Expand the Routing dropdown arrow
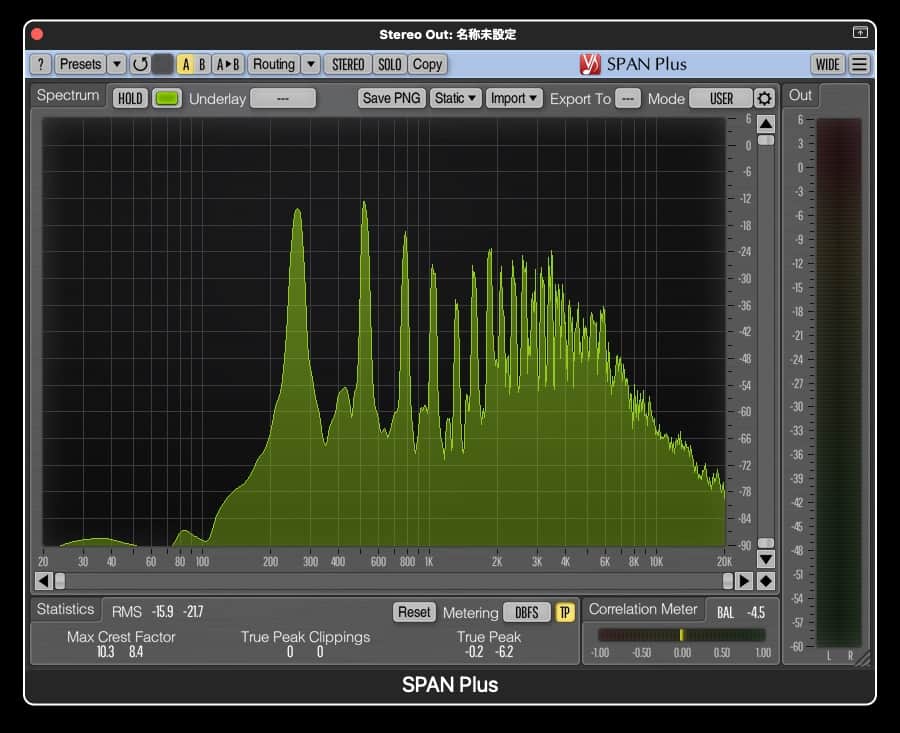 pos(311,64)
